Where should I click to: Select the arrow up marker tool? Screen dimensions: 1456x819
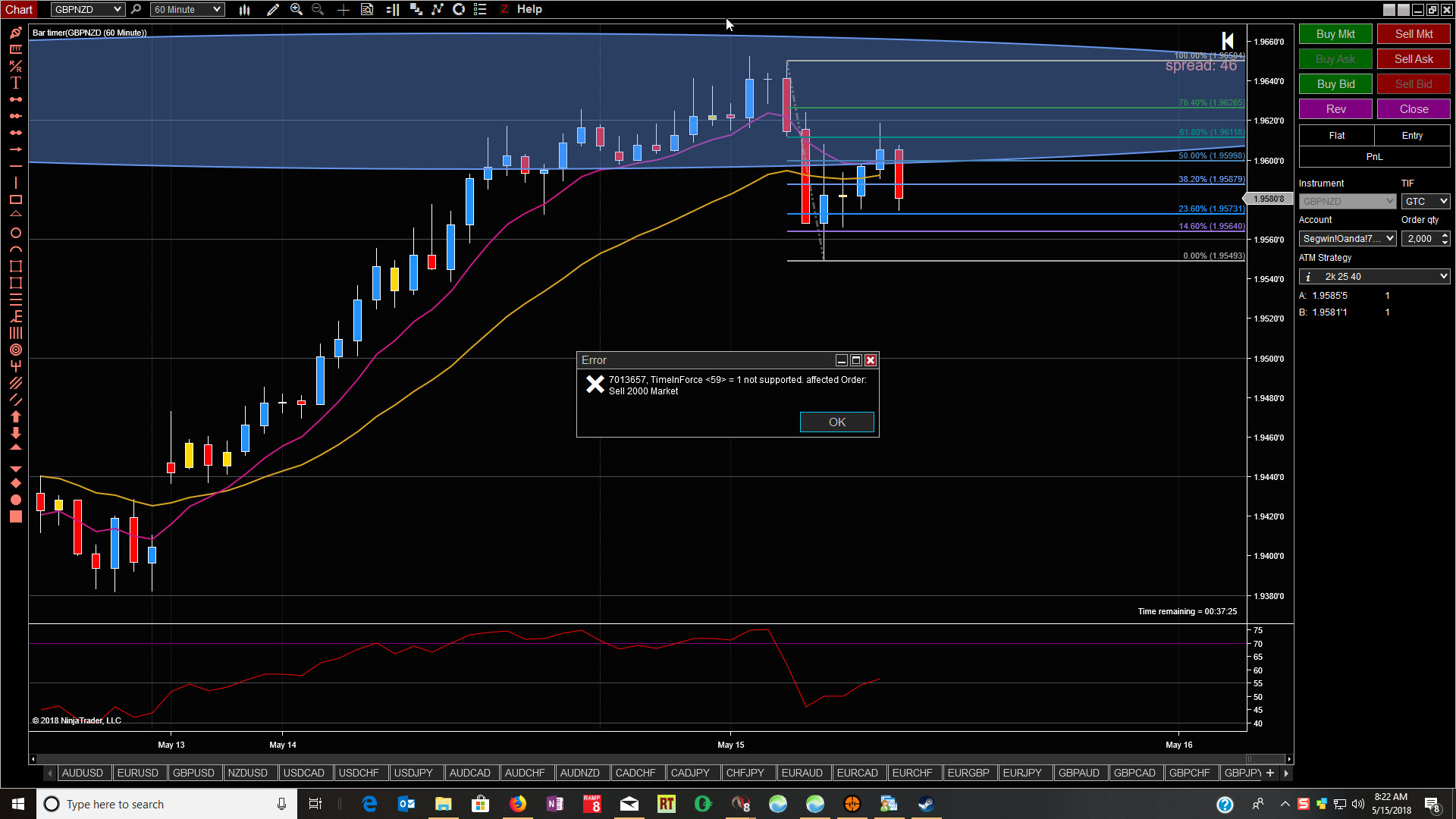point(15,416)
